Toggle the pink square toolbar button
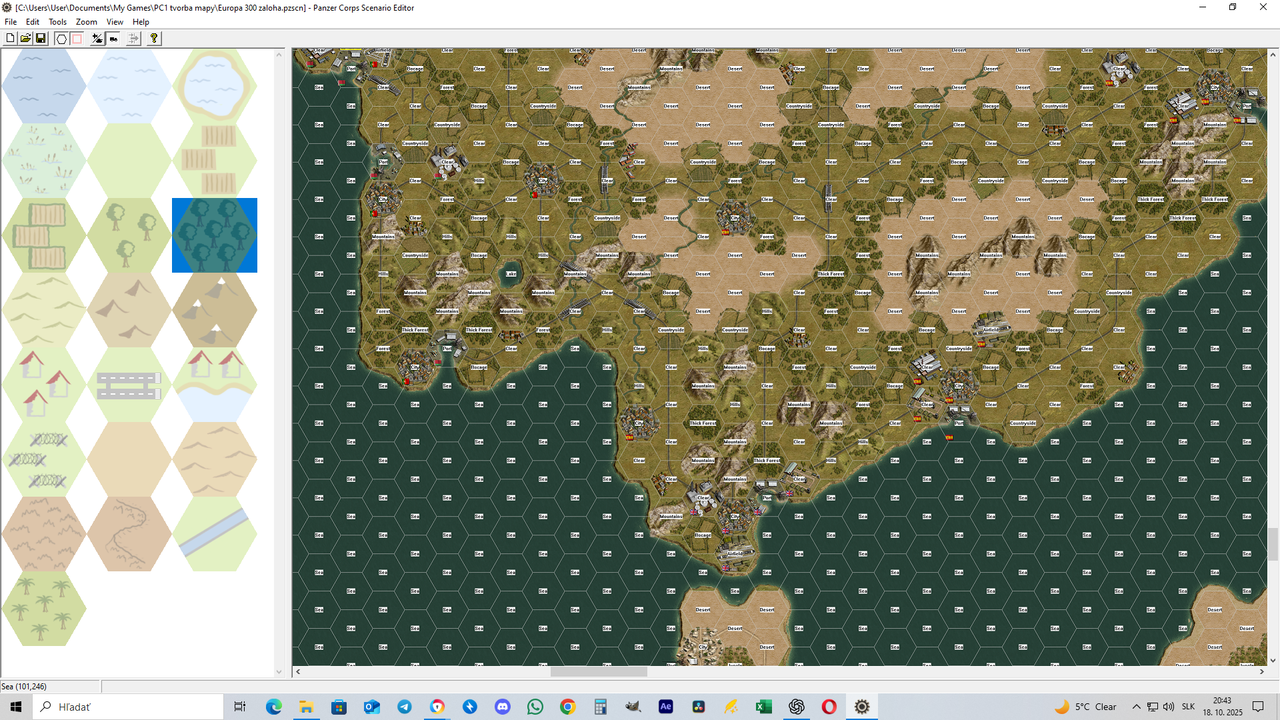This screenshot has width=1280, height=720. click(x=76, y=38)
